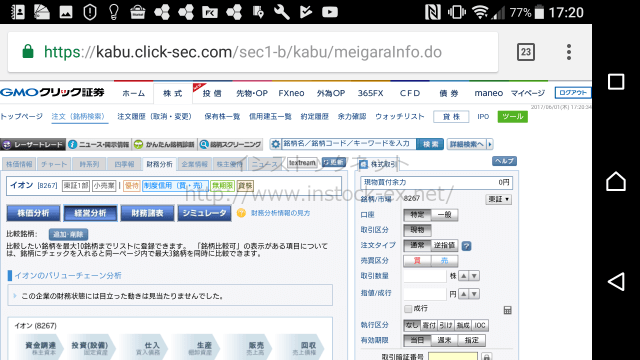The image size is (640, 360).
Task: Select 逆指値 order type
Action: tap(444, 245)
